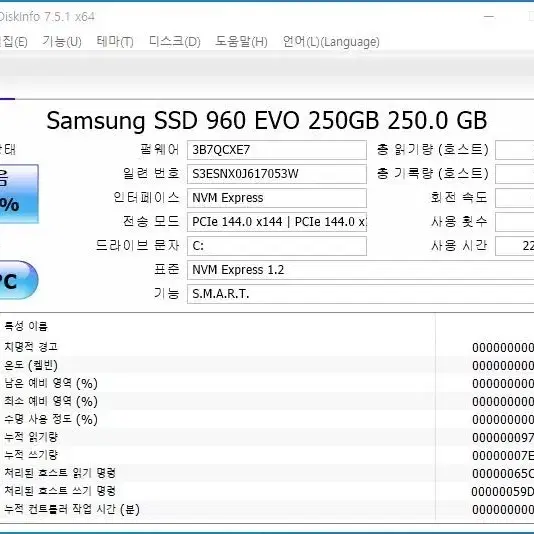Image resolution: width=534 pixels, height=534 pixels.
Task: Click the 사용 시간 label
Action: pos(459,246)
